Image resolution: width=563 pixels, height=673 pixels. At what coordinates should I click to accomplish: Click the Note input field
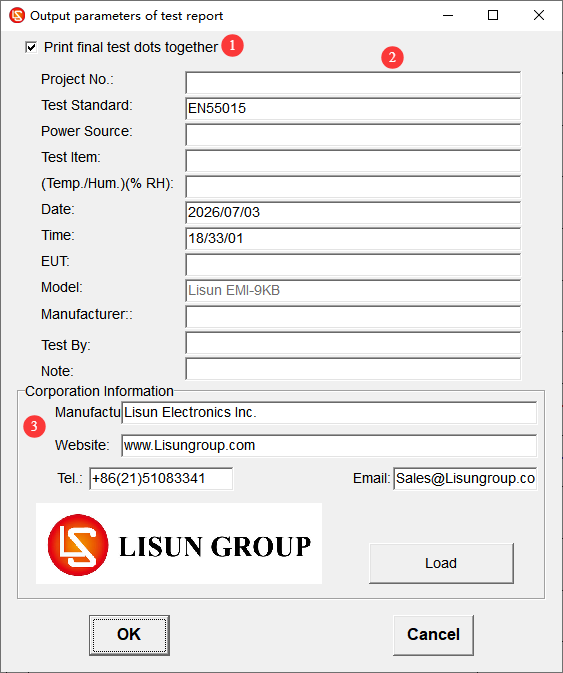(x=353, y=369)
